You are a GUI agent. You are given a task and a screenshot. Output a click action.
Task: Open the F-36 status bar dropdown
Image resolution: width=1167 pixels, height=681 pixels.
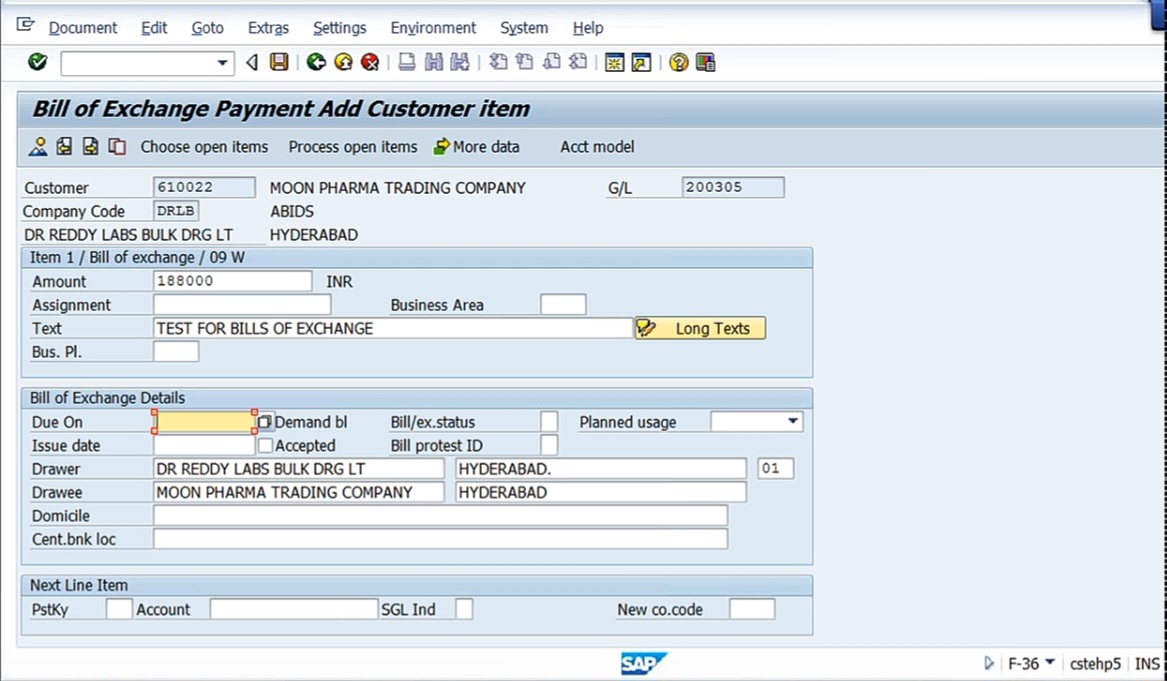click(1050, 662)
